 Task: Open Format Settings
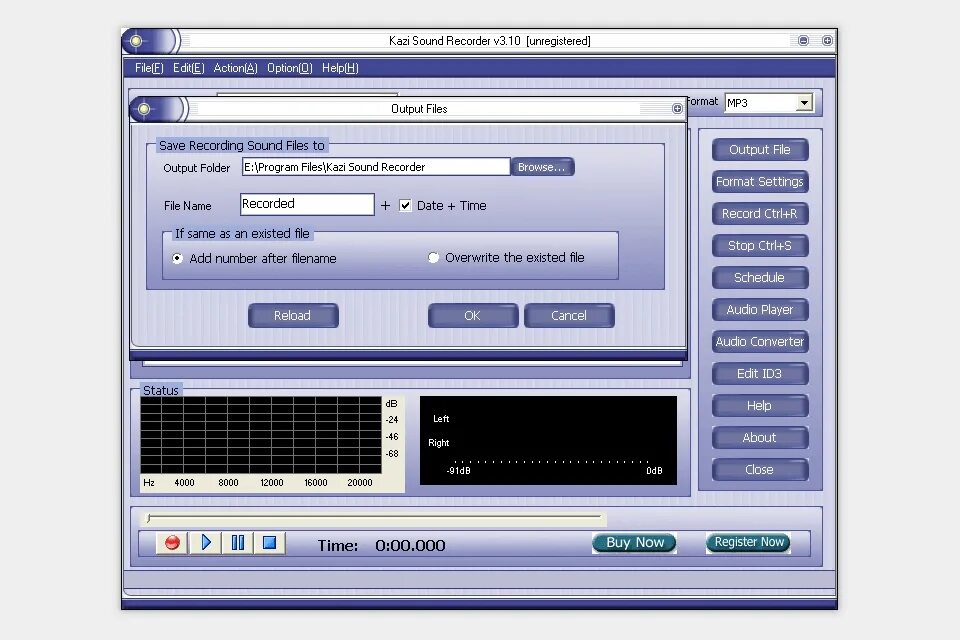[x=760, y=182]
